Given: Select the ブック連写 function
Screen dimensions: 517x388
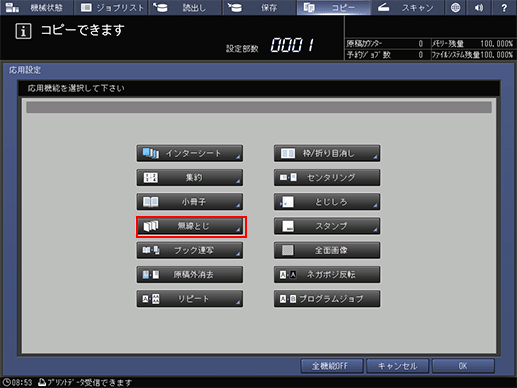Looking at the screenshot, I should 189,250.
